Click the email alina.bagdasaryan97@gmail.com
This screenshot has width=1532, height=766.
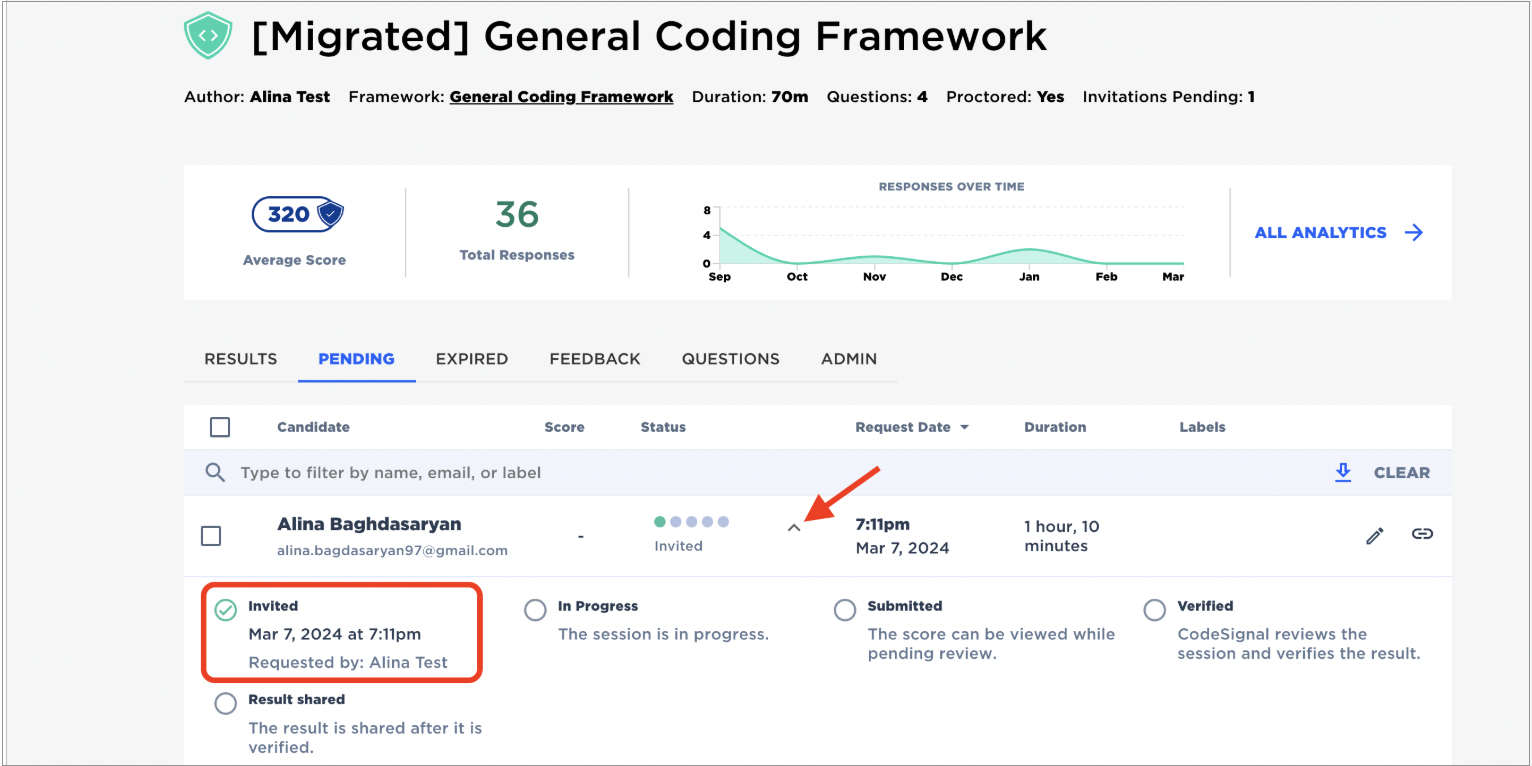coord(392,551)
